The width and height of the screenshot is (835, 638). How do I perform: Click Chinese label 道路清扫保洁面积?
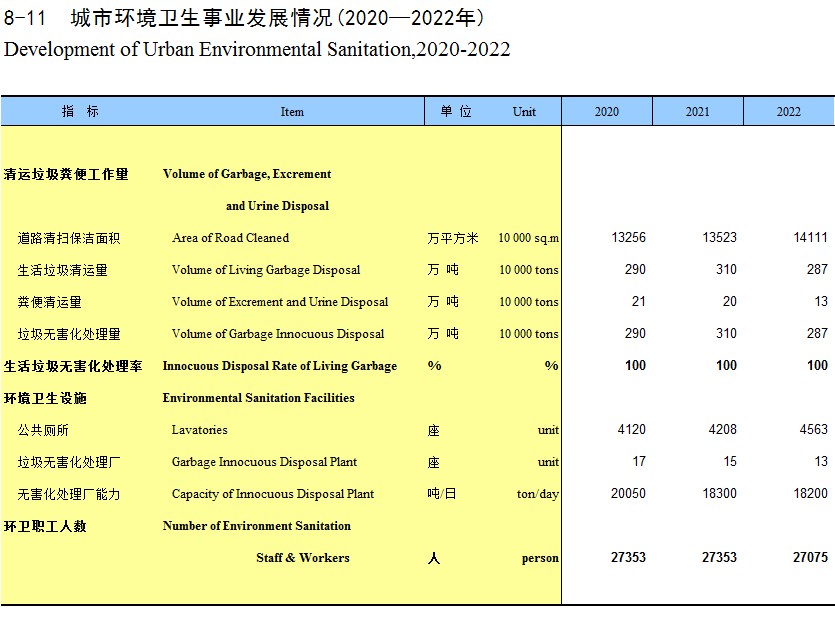click(x=69, y=238)
